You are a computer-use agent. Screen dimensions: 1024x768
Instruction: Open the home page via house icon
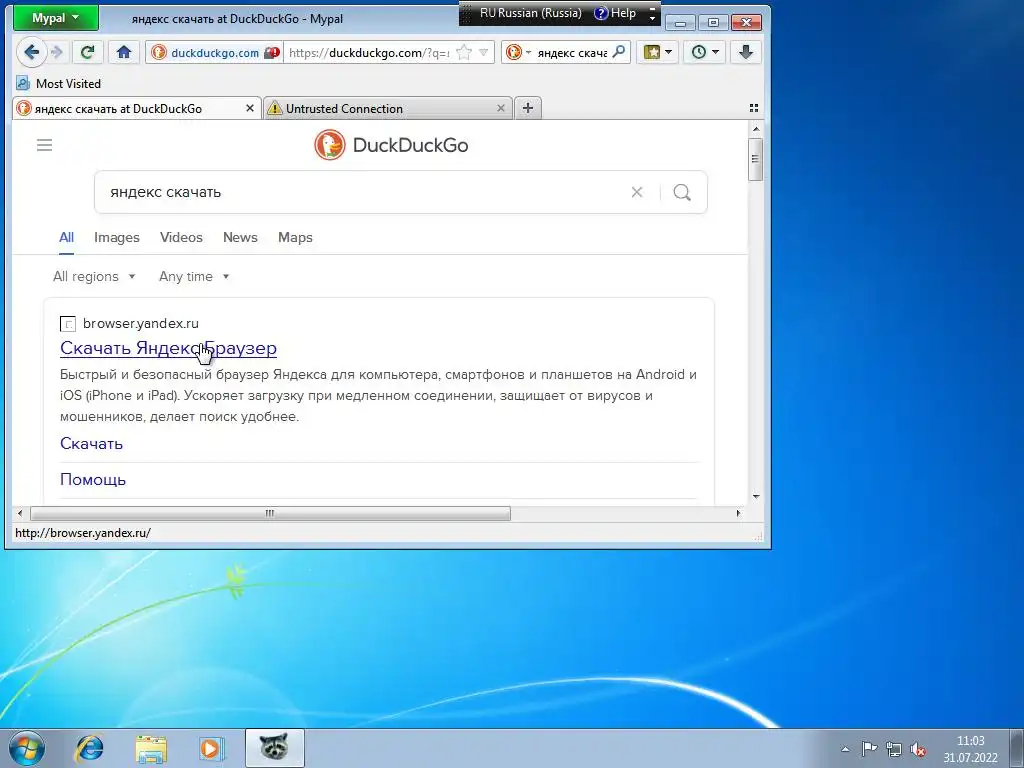coord(123,52)
